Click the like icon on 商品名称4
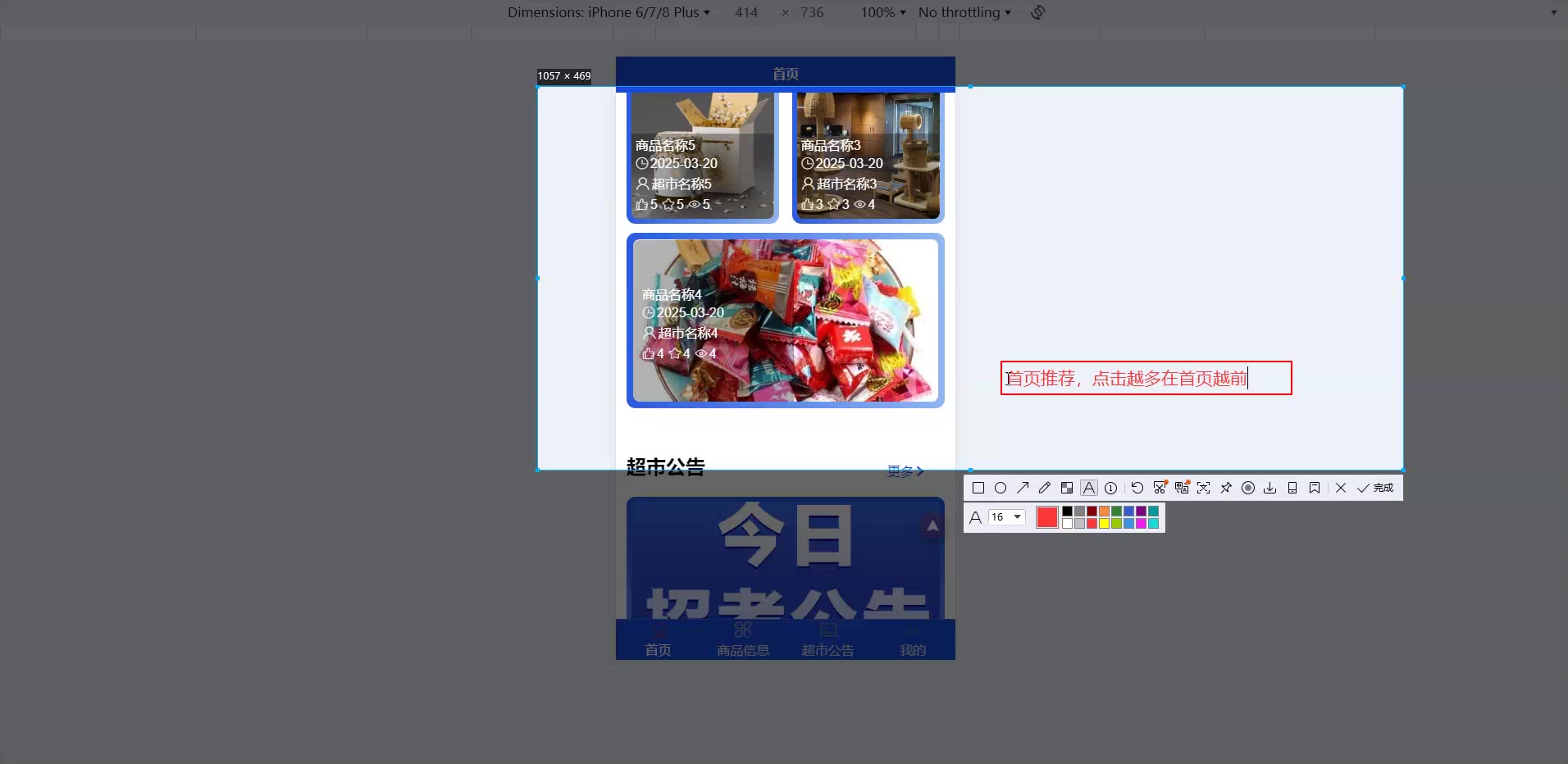 coord(648,353)
